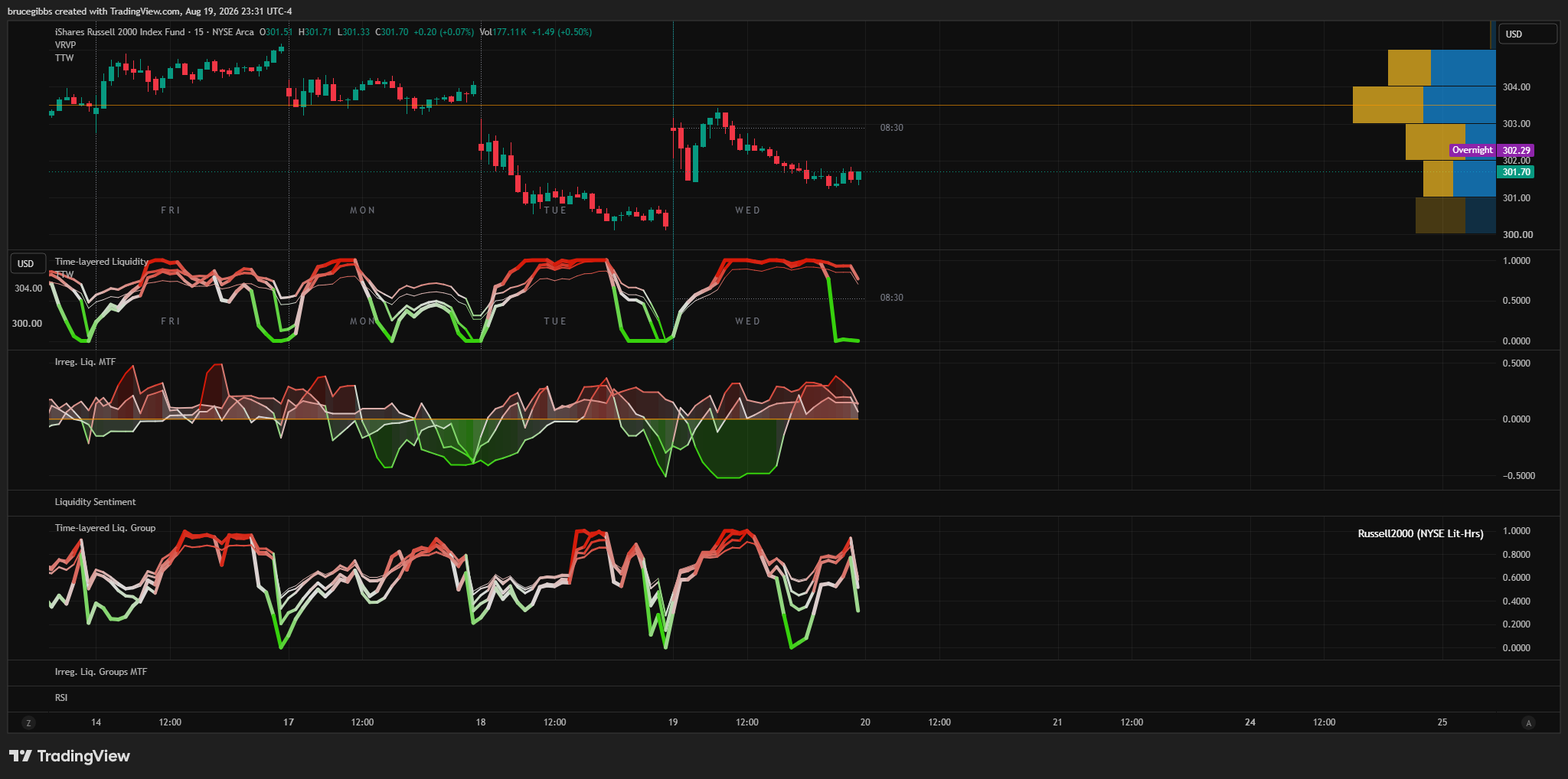Click the 08:30 label in the price chart
Image resolution: width=1568 pixels, height=779 pixels.
(892, 128)
